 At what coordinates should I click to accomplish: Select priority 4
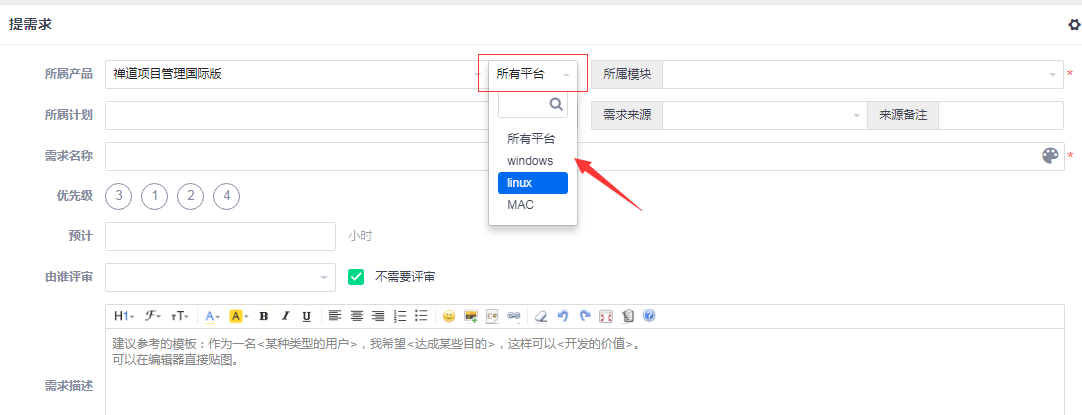coord(226,197)
